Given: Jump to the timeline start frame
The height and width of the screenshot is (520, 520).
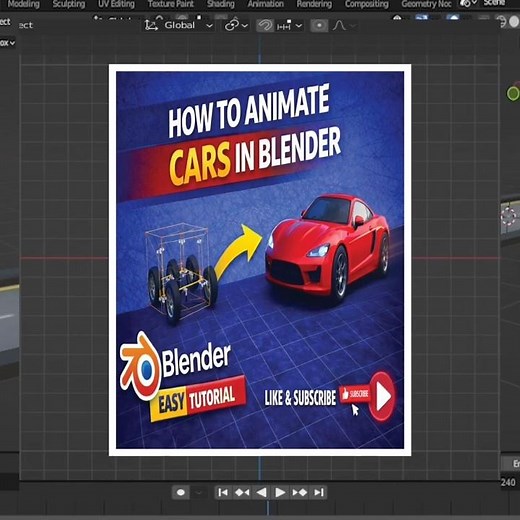Looking at the screenshot, I should click(x=223, y=492).
